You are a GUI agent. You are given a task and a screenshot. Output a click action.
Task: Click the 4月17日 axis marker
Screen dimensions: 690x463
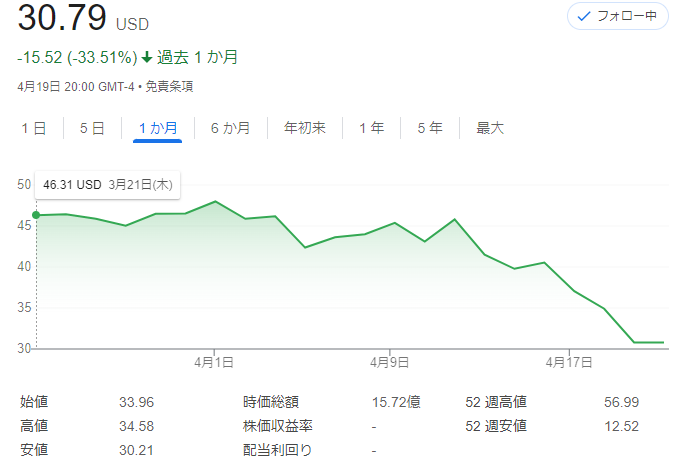tap(569, 362)
